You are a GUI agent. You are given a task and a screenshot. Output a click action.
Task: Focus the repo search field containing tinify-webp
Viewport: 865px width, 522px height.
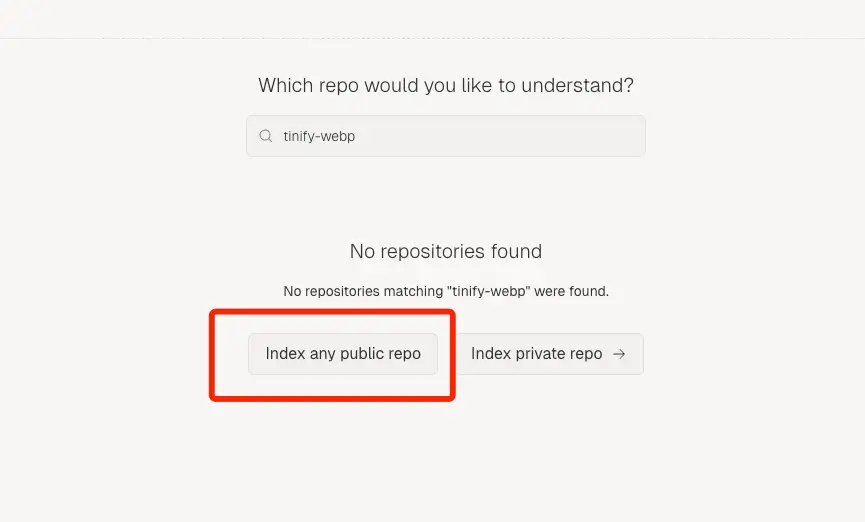(446, 136)
